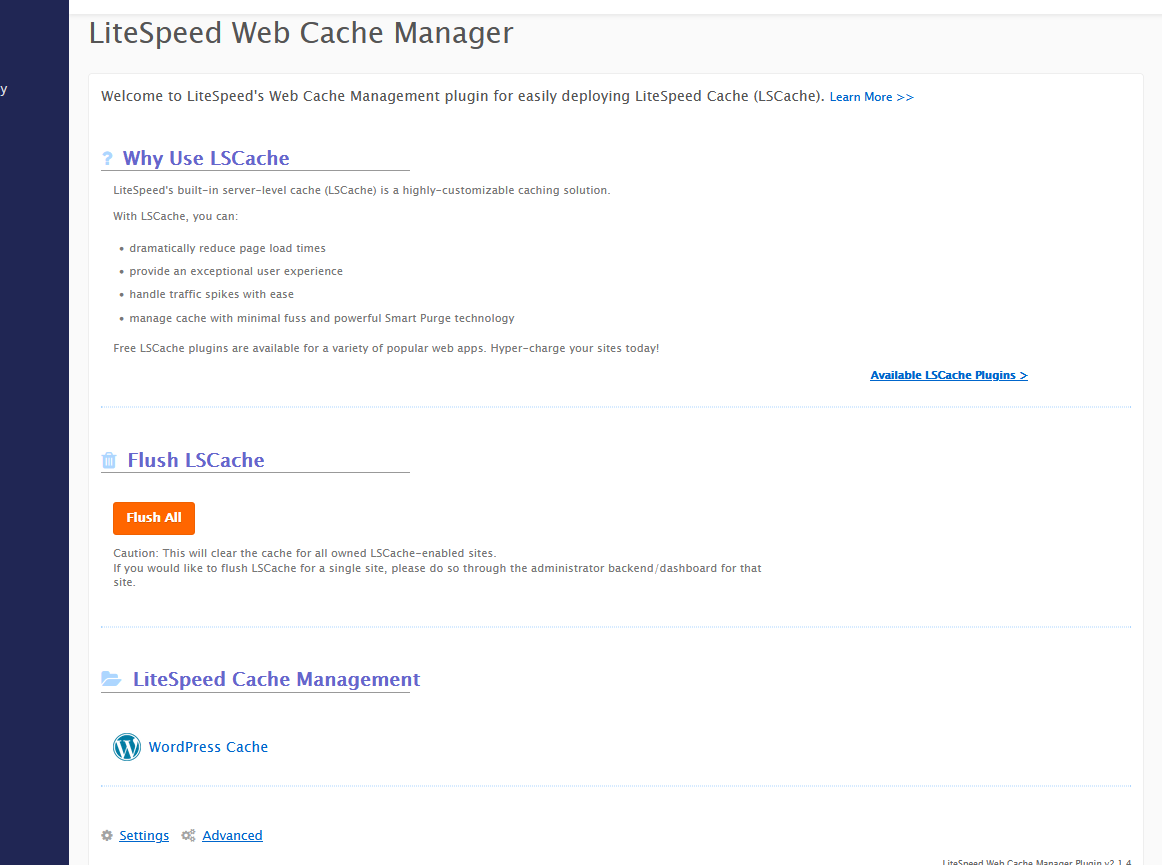The height and width of the screenshot is (865, 1162).
Task: Click the trash can icon next to Flush LSCache
Action: pyautogui.click(x=109, y=459)
